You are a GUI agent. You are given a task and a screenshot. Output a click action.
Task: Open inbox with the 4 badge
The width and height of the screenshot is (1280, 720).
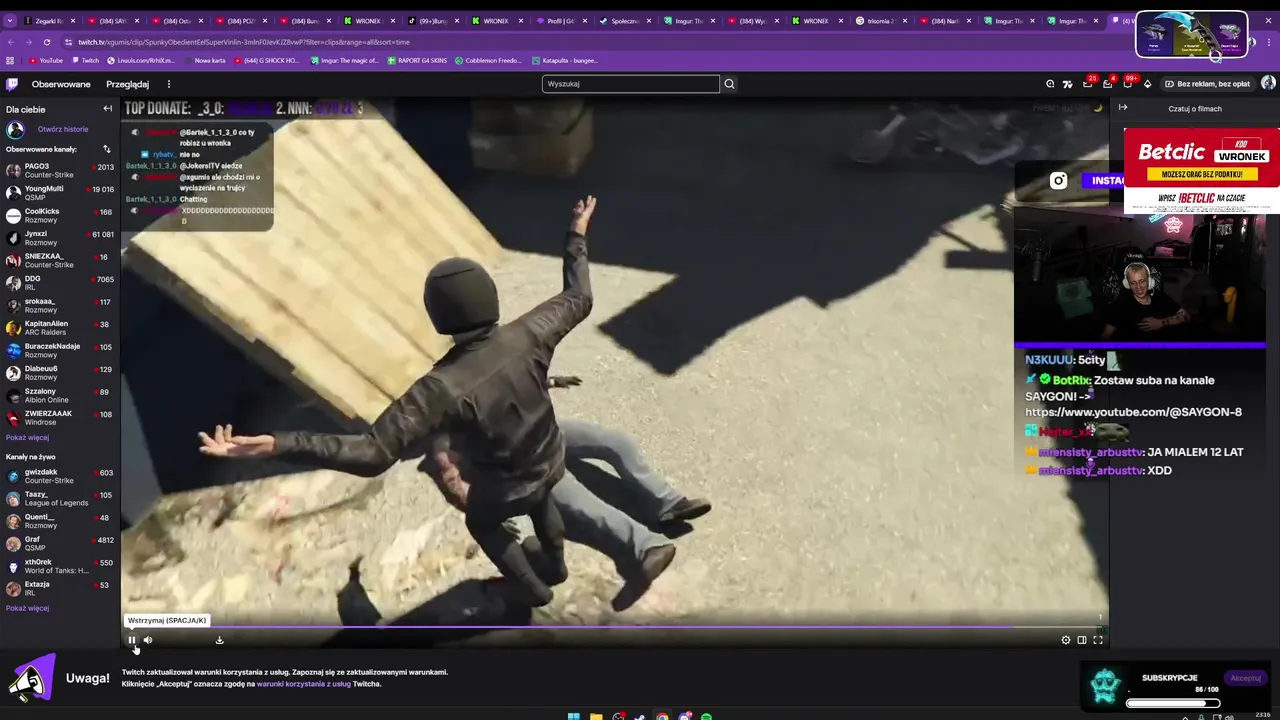point(1107,84)
